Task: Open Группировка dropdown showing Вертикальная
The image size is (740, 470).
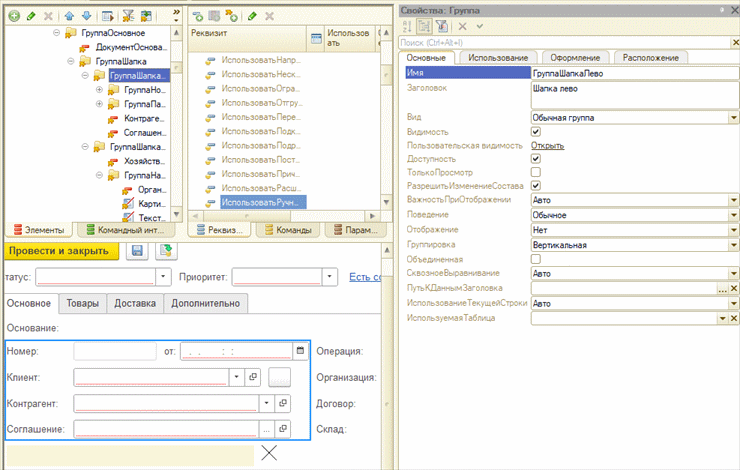Action: click(734, 245)
